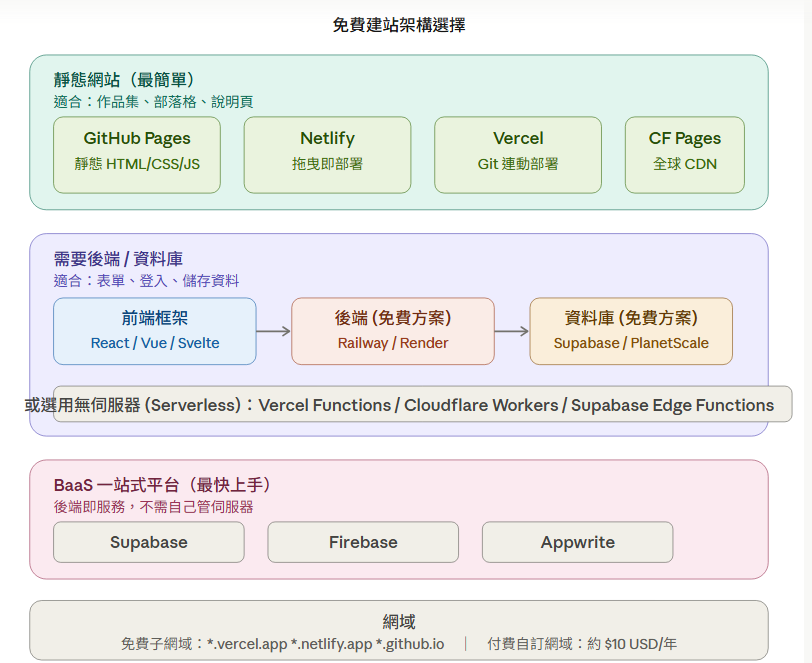
Task: Select the Appwrite box
Action: 577,542
